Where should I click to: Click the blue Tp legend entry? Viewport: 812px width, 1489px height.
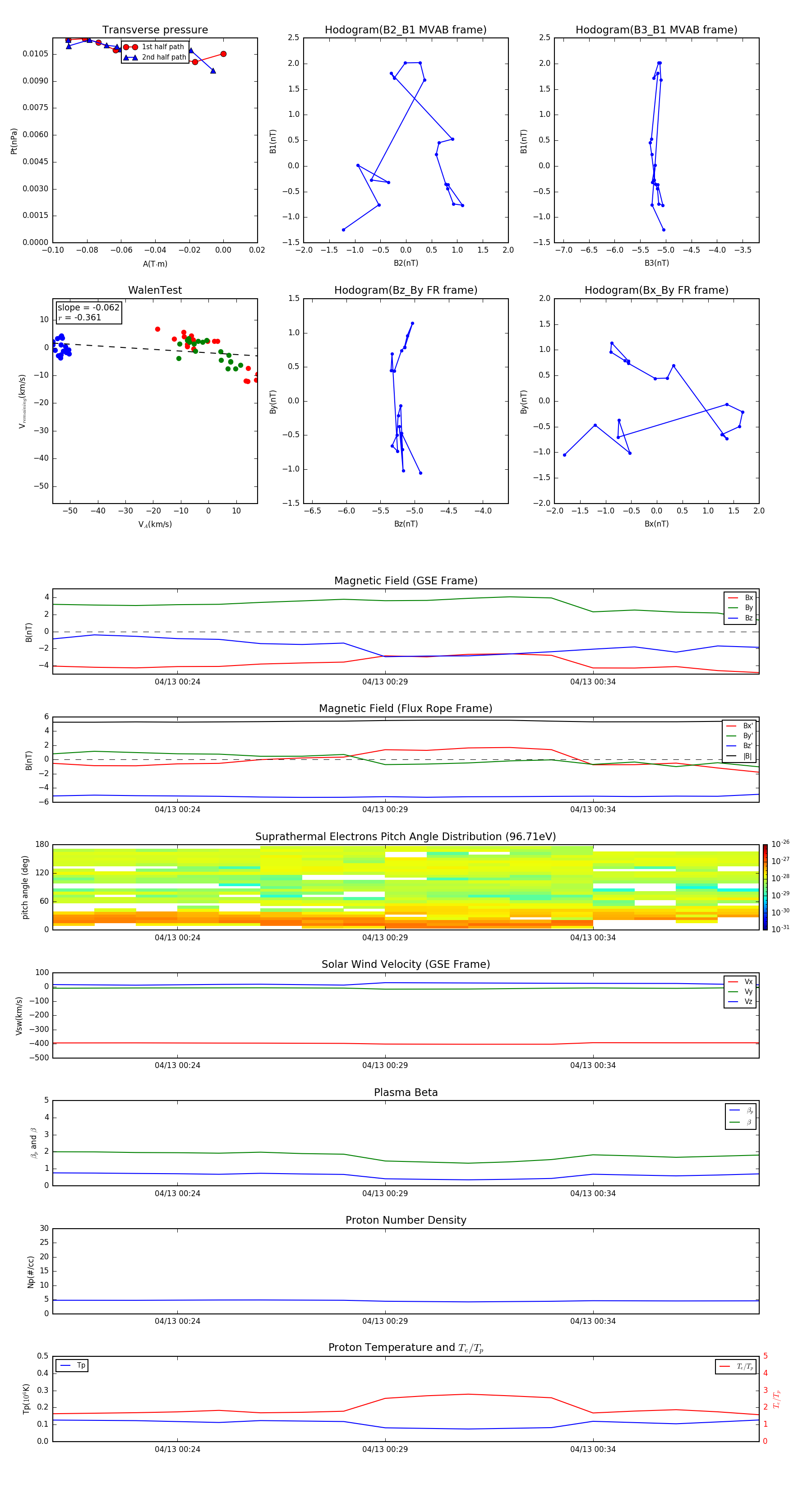[72, 1365]
